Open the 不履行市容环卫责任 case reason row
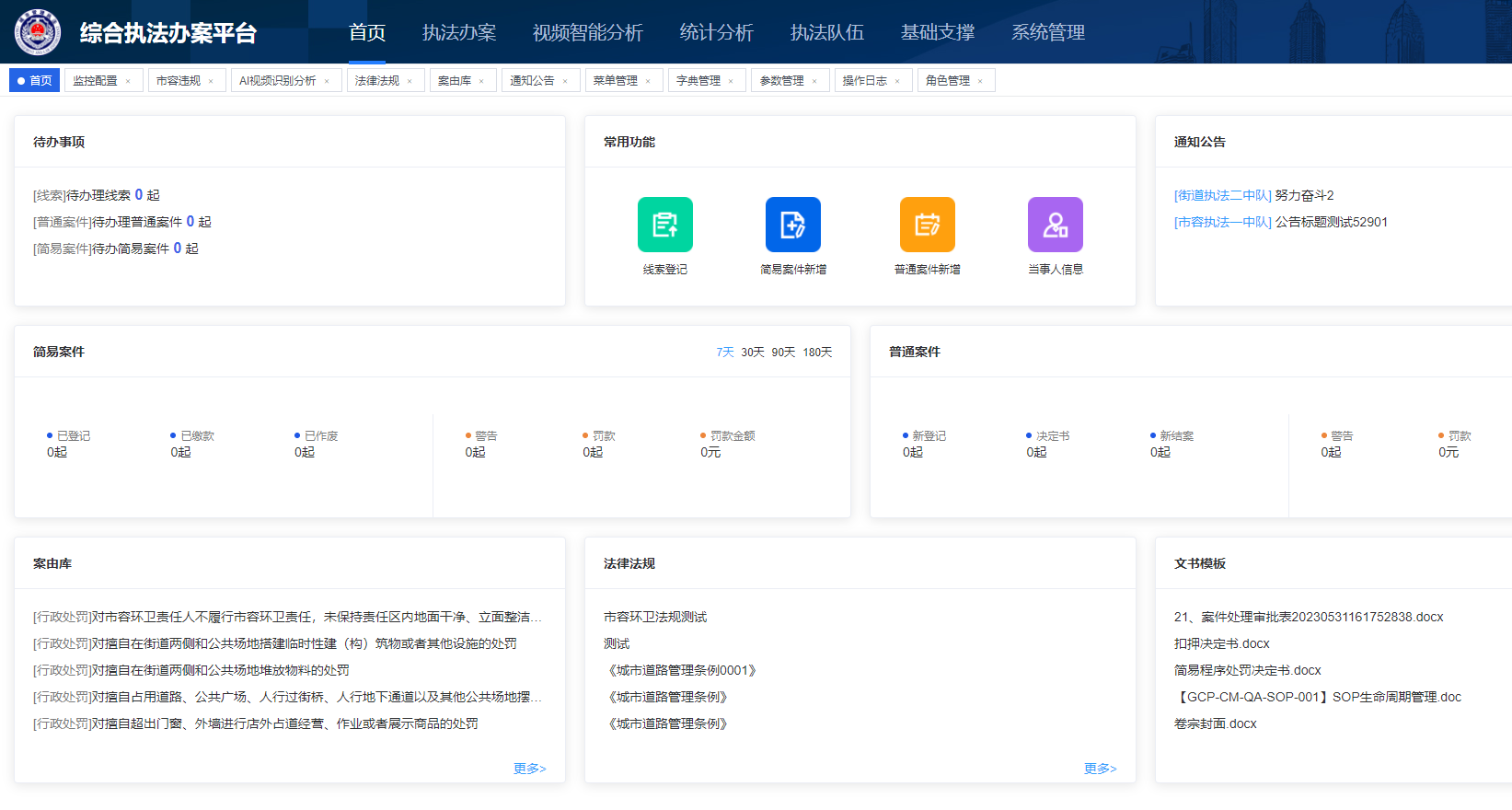Image resolution: width=1512 pixels, height=810 pixels. point(288,617)
